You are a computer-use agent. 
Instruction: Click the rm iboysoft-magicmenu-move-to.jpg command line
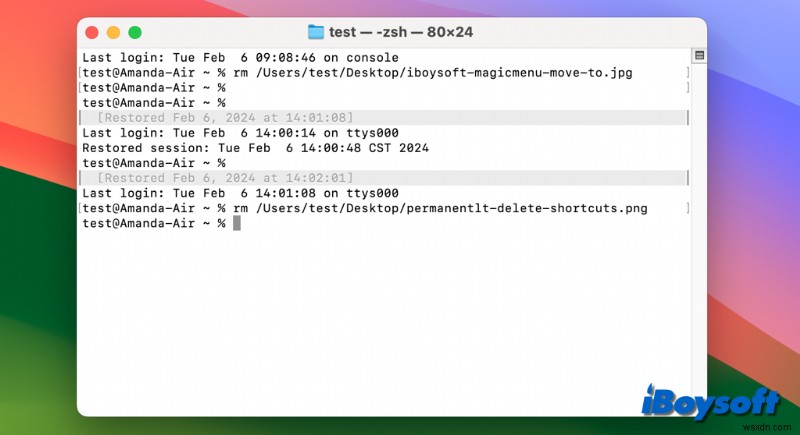357,73
